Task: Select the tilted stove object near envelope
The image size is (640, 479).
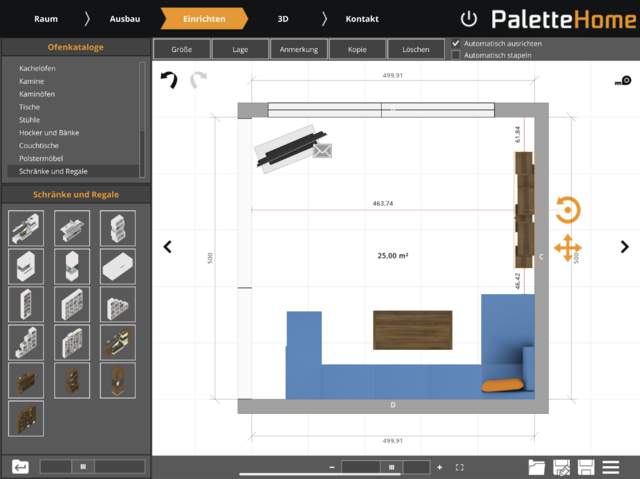Action: tap(290, 148)
